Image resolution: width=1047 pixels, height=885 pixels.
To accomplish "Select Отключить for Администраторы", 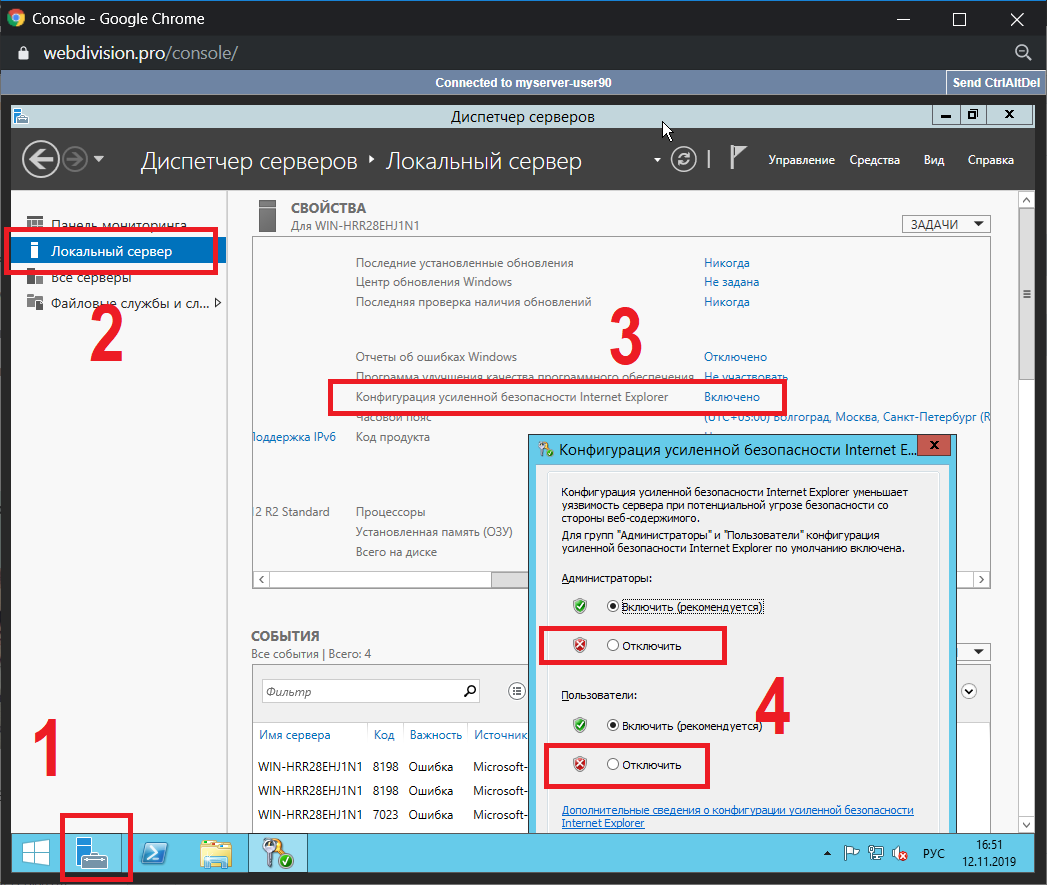I will pyautogui.click(x=613, y=646).
